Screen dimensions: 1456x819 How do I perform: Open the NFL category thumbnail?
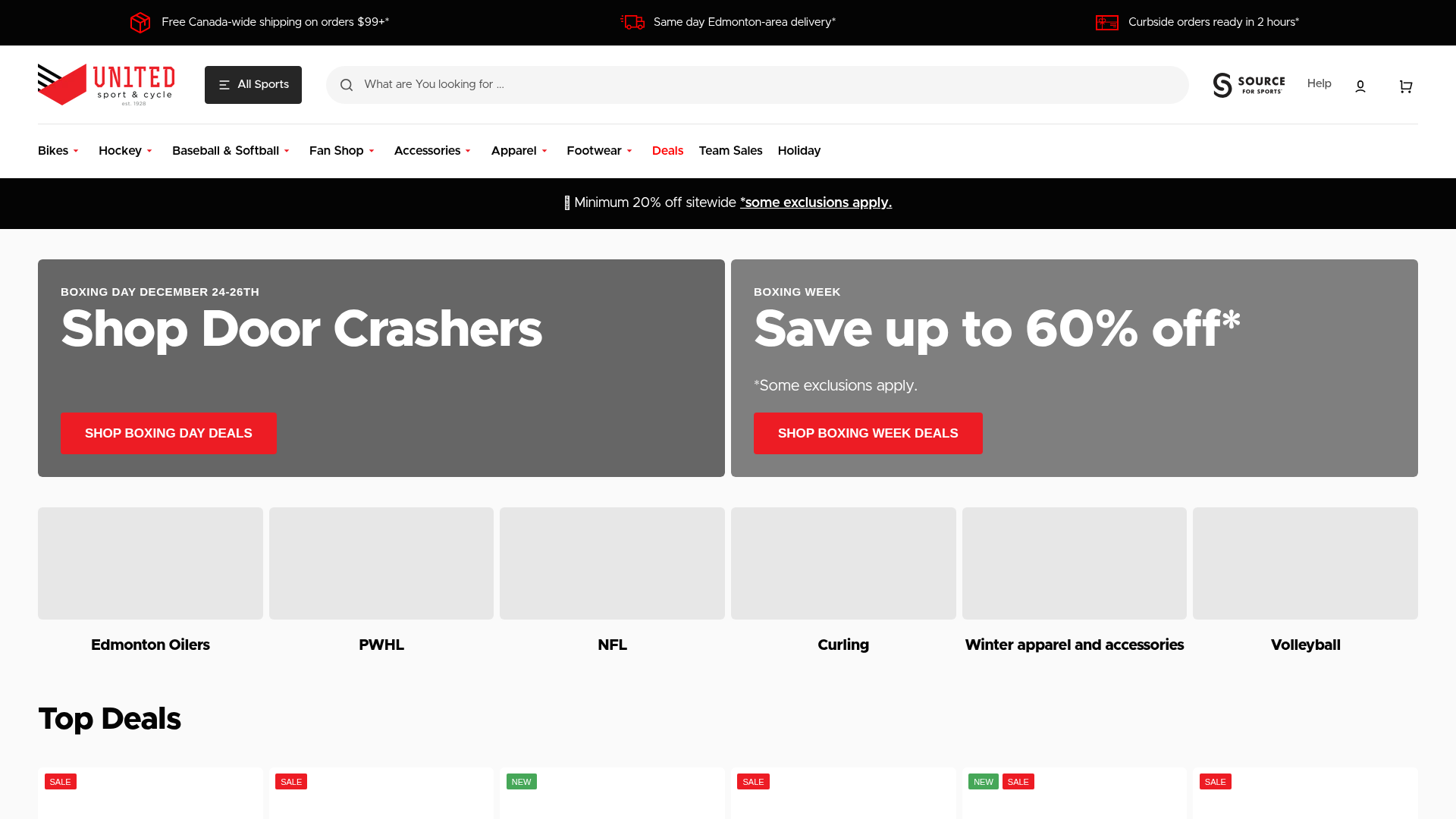[612, 563]
